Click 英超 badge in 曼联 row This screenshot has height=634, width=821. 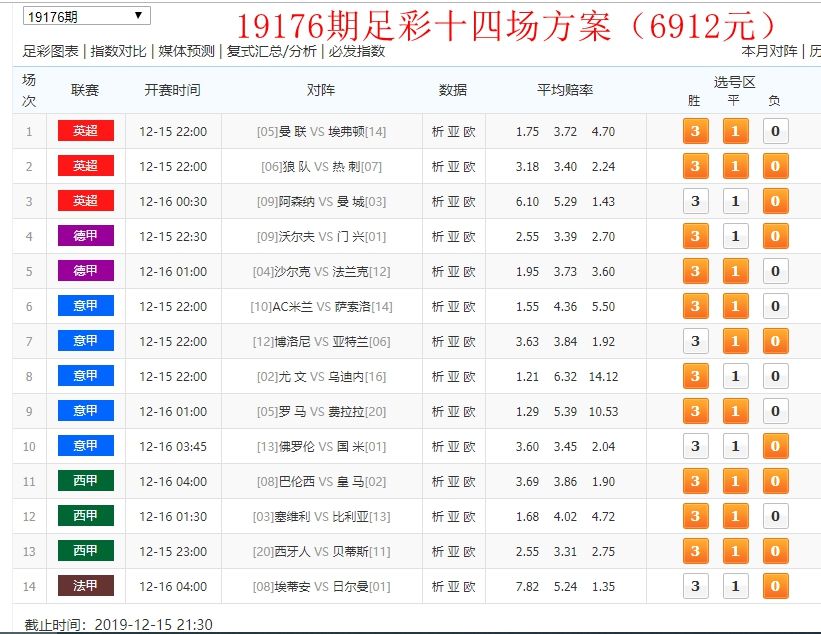click(x=86, y=131)
